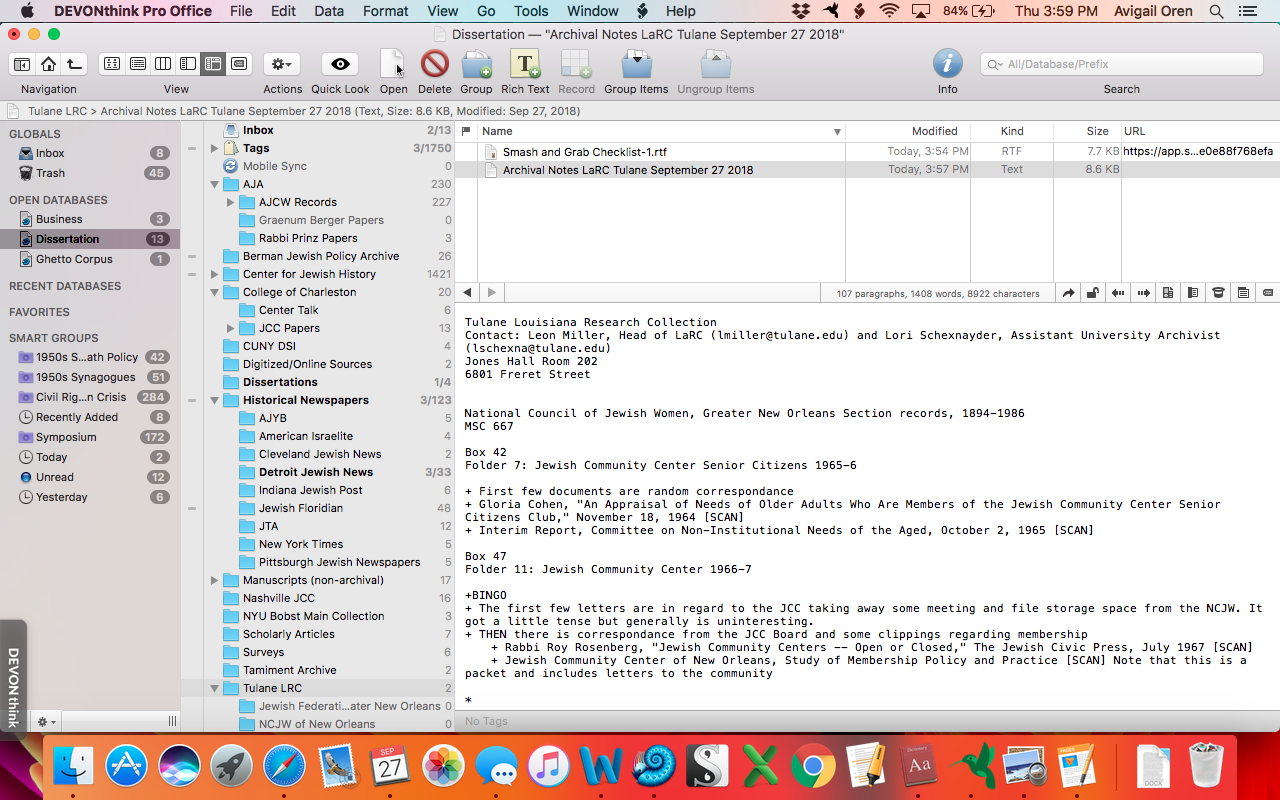Toggle the lock icon in document bar
1280x800 pixels.
tap(1093, 293)
